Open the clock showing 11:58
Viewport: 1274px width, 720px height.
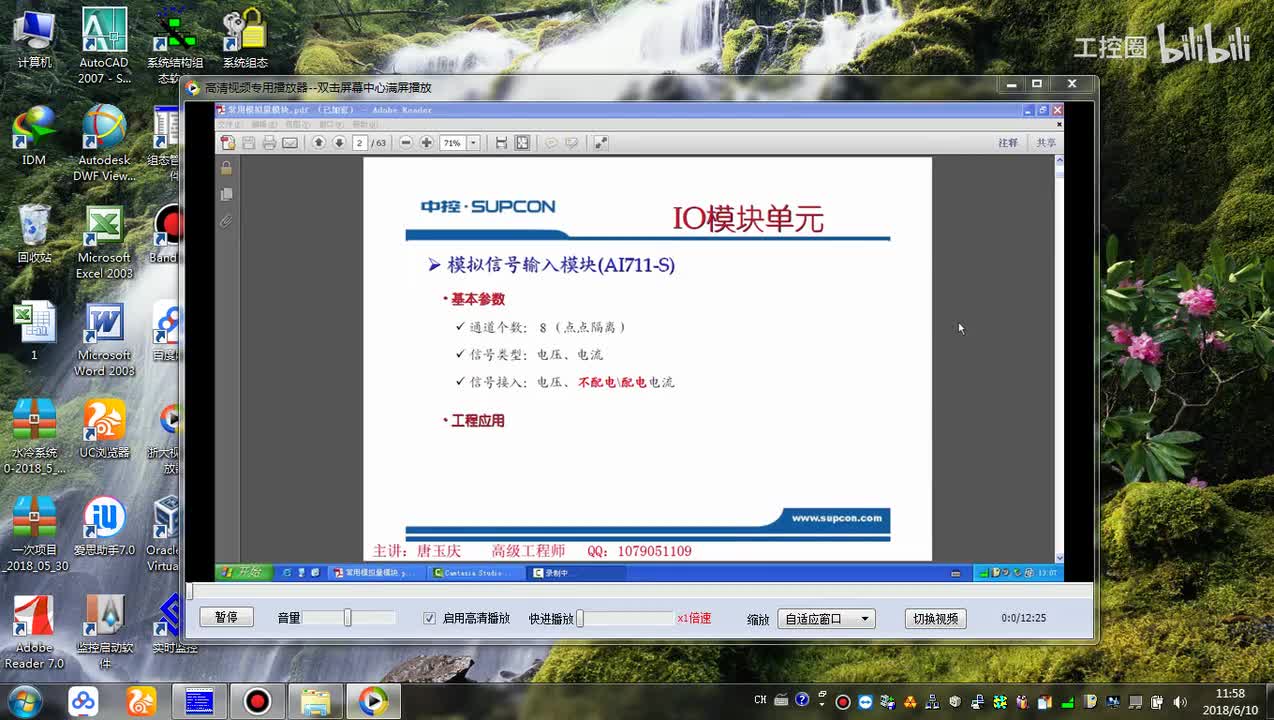pos(1231,701)
